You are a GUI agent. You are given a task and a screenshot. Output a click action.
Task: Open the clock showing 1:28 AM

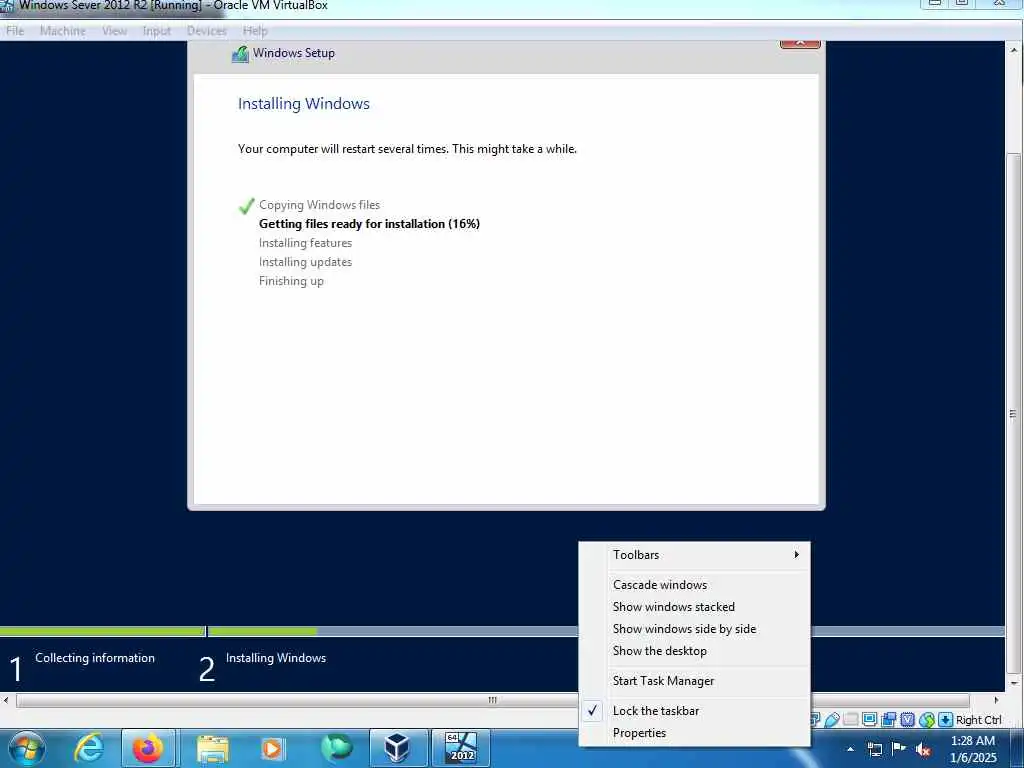coord(973,749)
